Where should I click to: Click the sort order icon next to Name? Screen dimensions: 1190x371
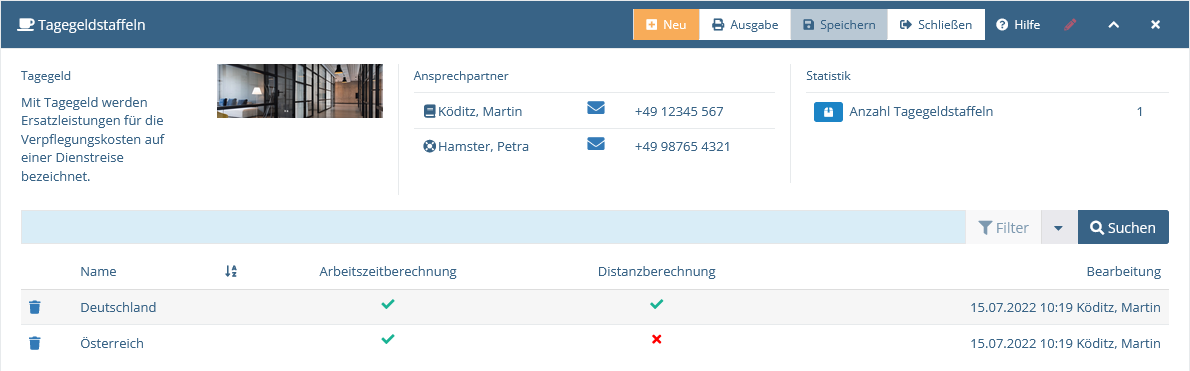coord(231,271)
